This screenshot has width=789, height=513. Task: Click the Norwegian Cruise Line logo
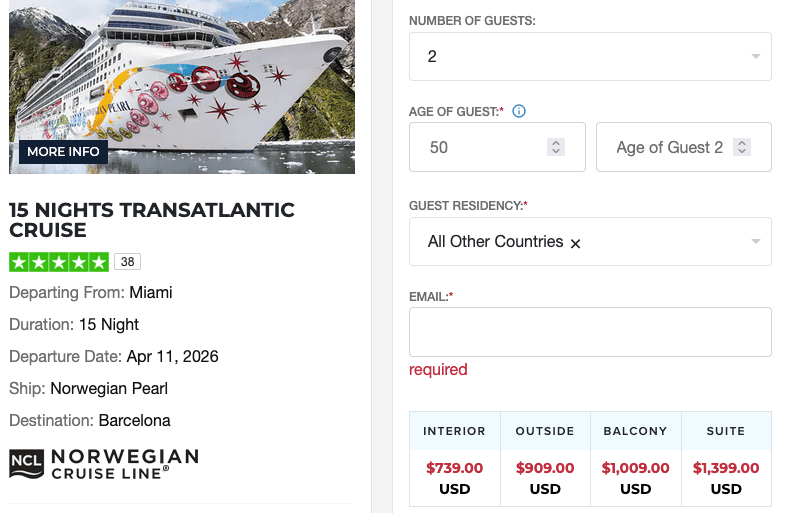[104, 463]
